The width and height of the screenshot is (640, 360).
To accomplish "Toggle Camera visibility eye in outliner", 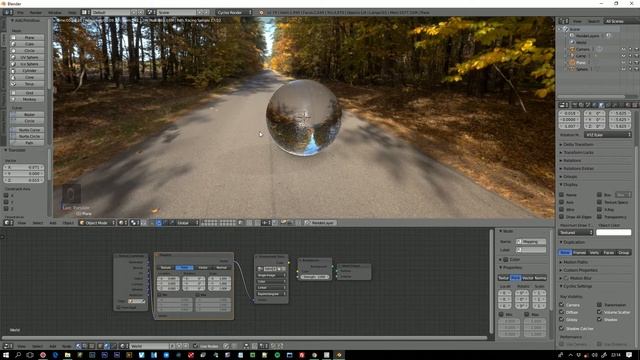I will (x=623, y=49).
